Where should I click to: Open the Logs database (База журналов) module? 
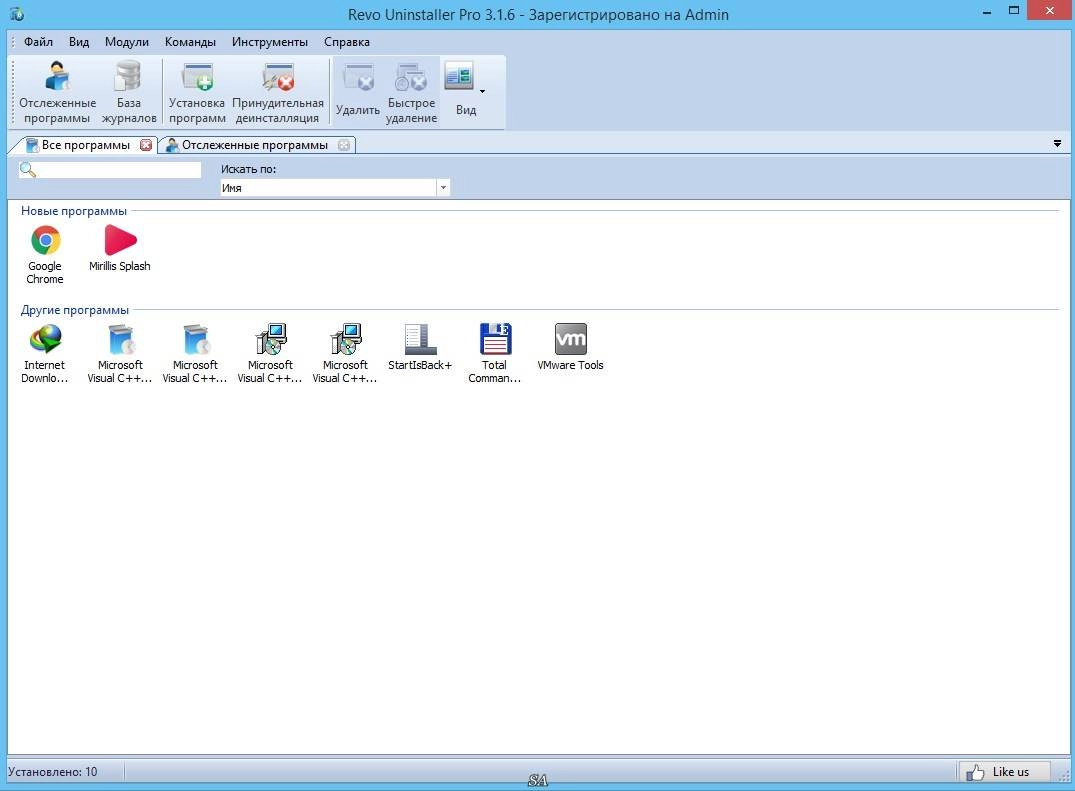(x=129, y=93)
